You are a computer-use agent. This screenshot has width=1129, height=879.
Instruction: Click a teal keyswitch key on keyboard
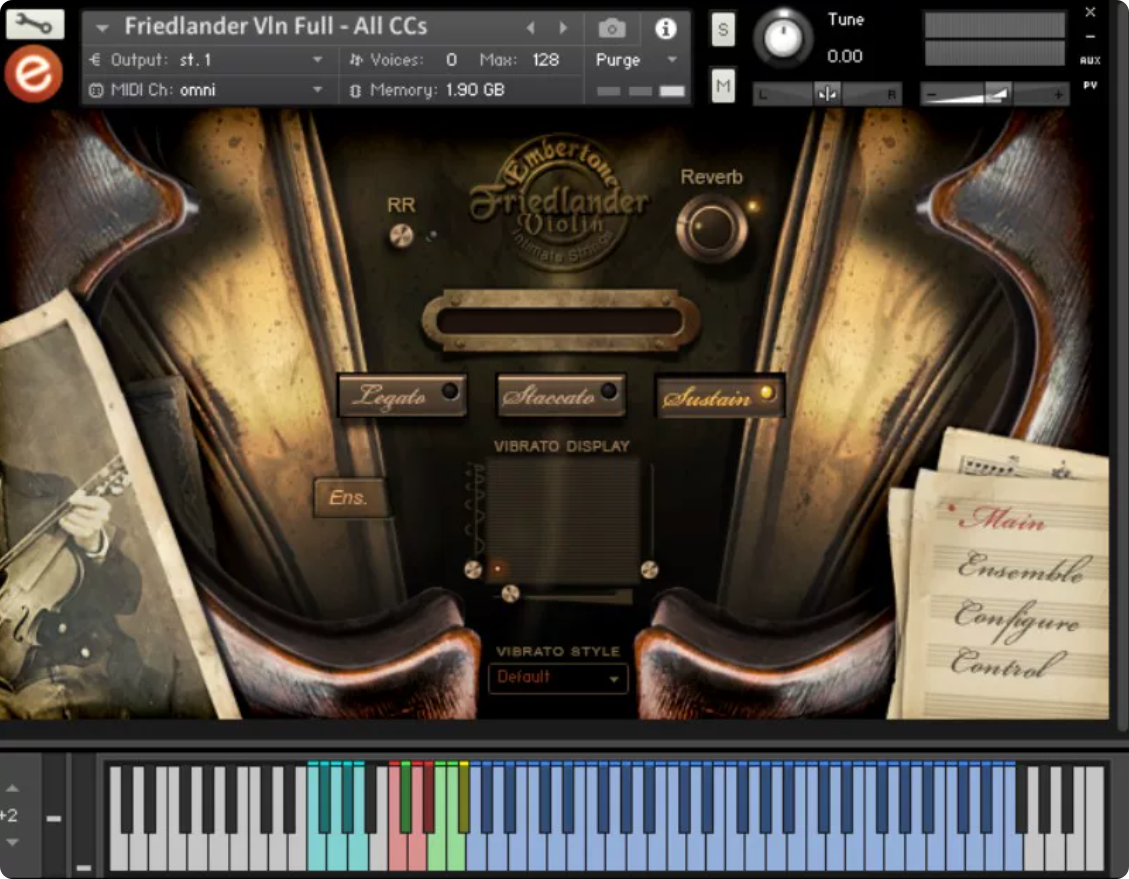[x=316, y=853]
